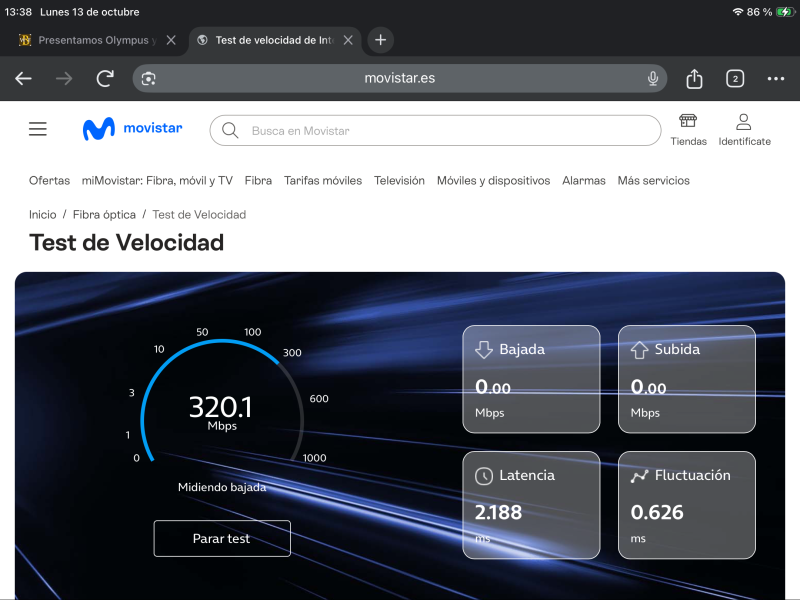Image resolution: width=800 pixels, height=600 pixels.
Task: Open the browser three-dot more menu
Action: coord(776,79)
